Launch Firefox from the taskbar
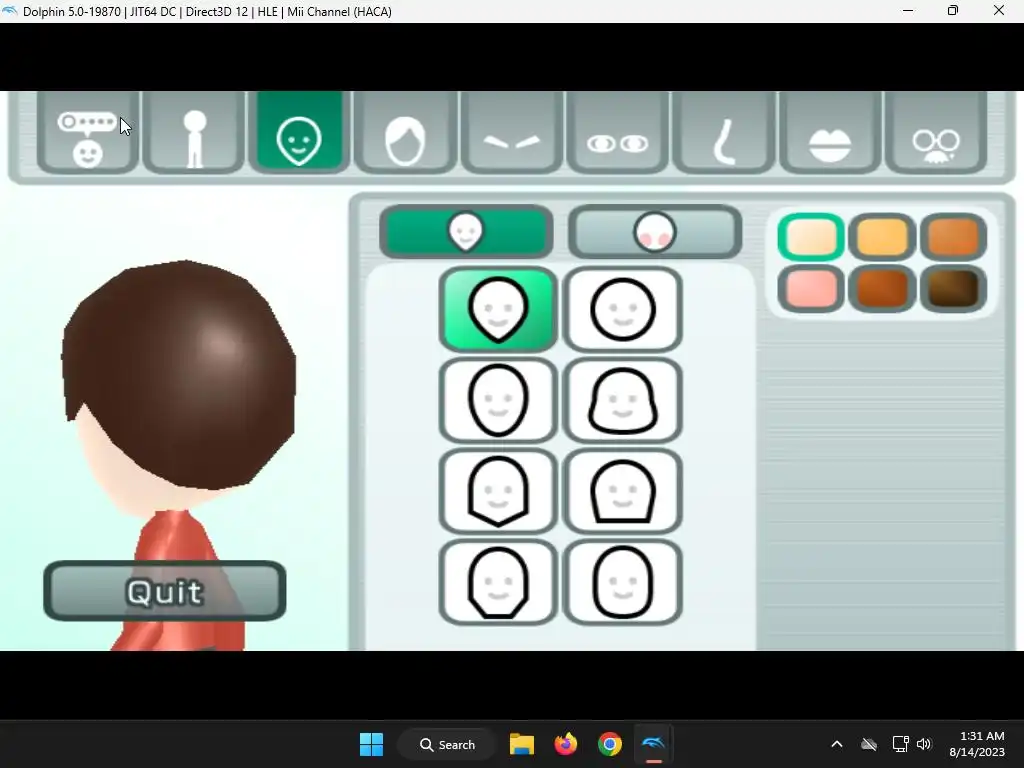Screen dimensions: 1024x768 (566, 744)
